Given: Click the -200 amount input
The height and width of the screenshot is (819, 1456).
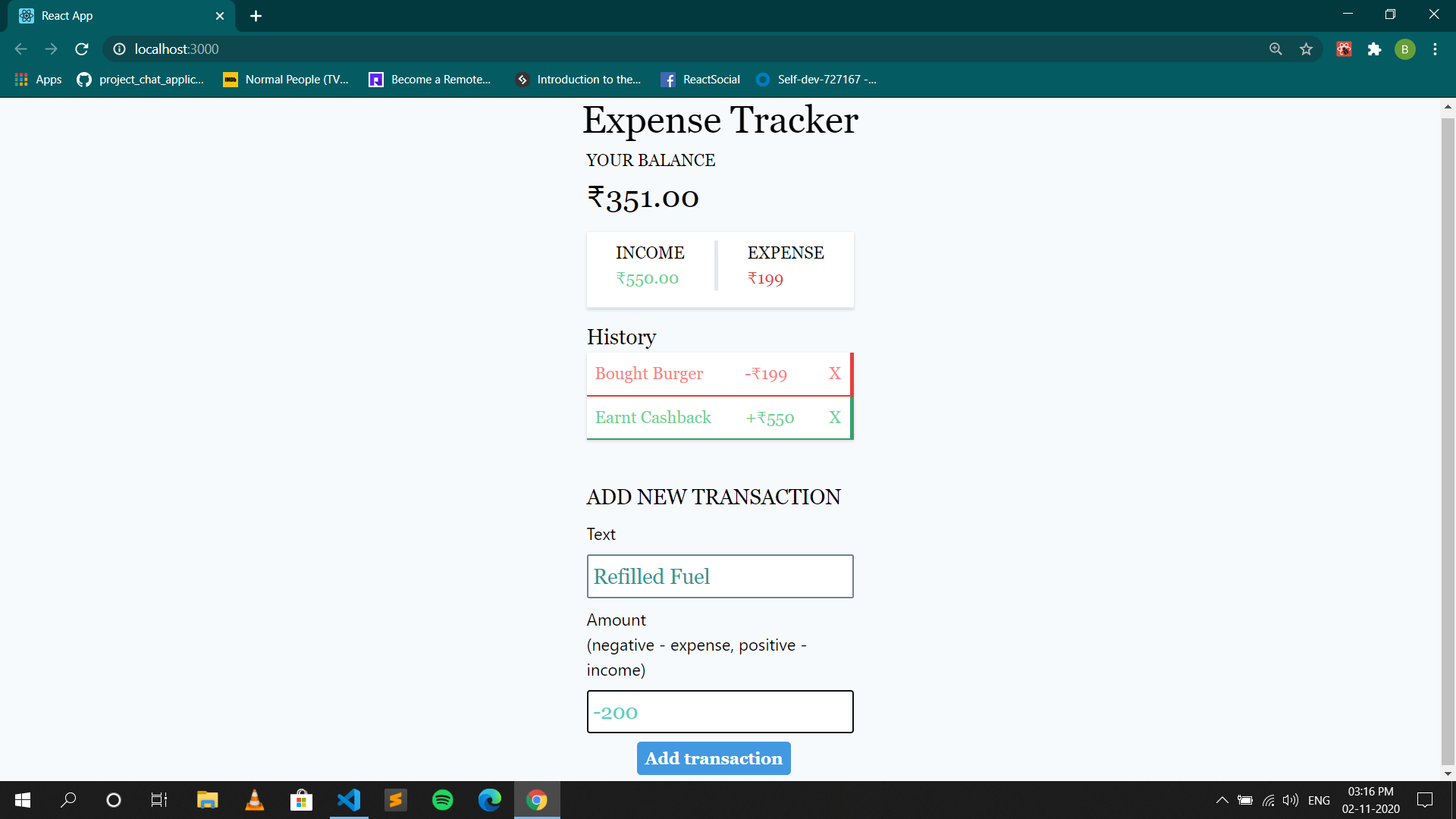Looking at the screenshot, I should [x=719, y=711].
